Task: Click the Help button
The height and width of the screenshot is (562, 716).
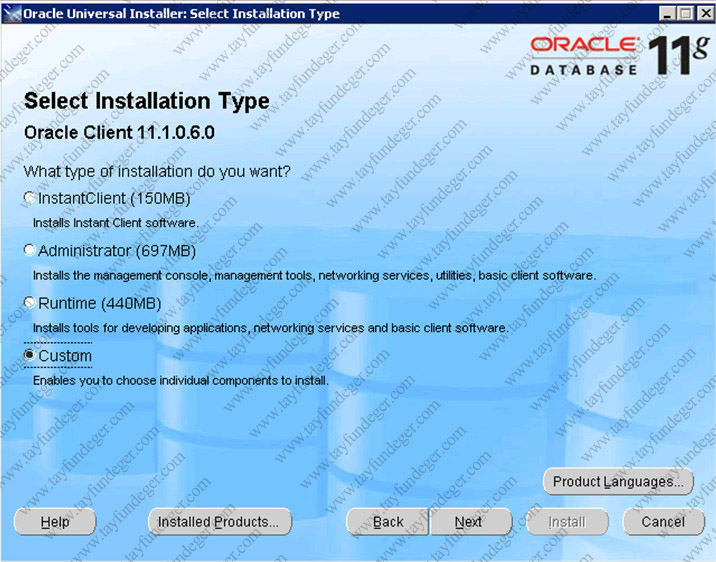Action: click(55, 522)
